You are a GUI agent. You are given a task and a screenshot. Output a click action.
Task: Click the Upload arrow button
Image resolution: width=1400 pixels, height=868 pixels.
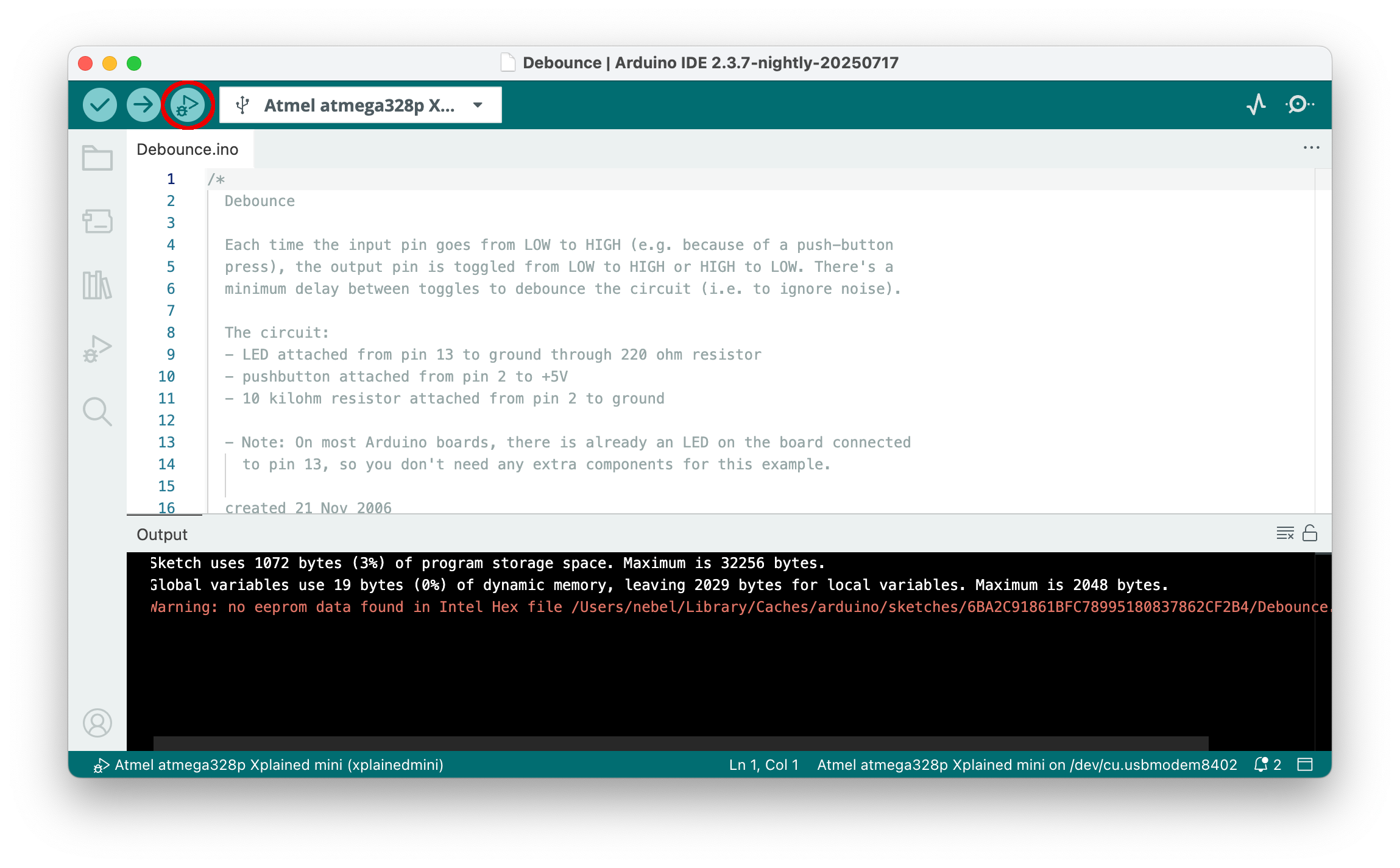point(143,105)
